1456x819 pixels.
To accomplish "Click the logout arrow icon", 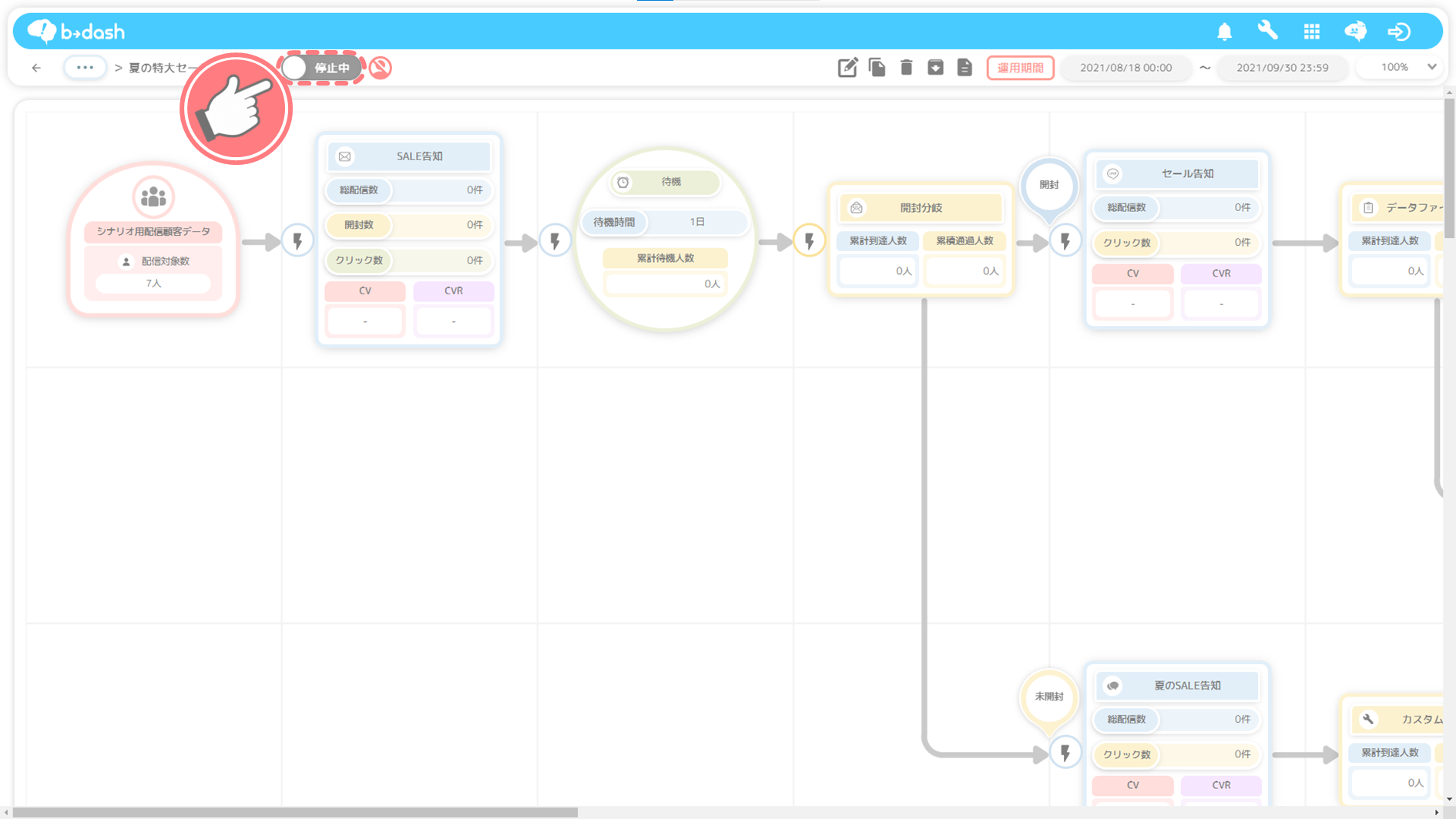I will point(1399,32).
